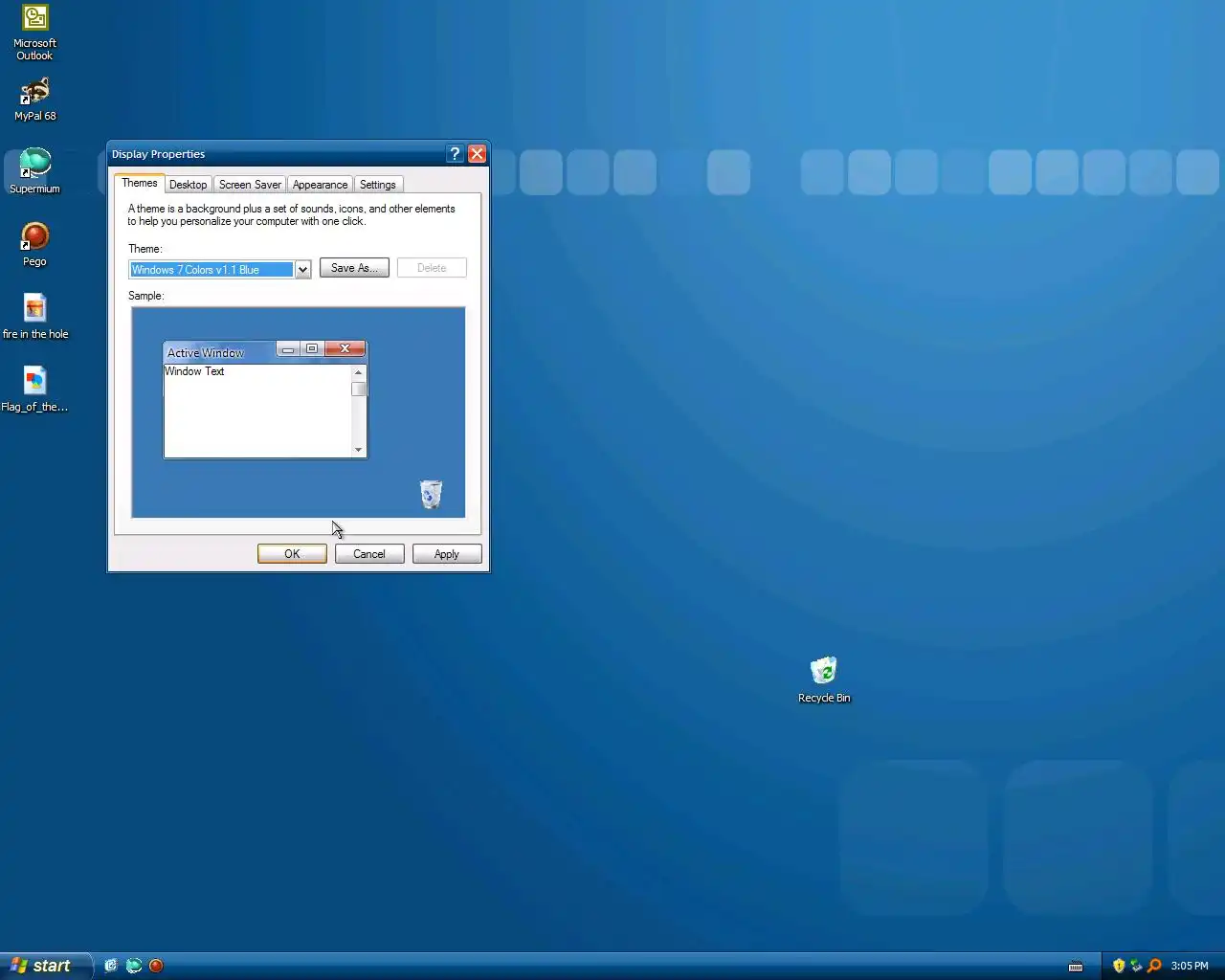1225x980 pixels.
Task: Click the sample window's scroll up arrow
Action: click(x=359, y=373)
